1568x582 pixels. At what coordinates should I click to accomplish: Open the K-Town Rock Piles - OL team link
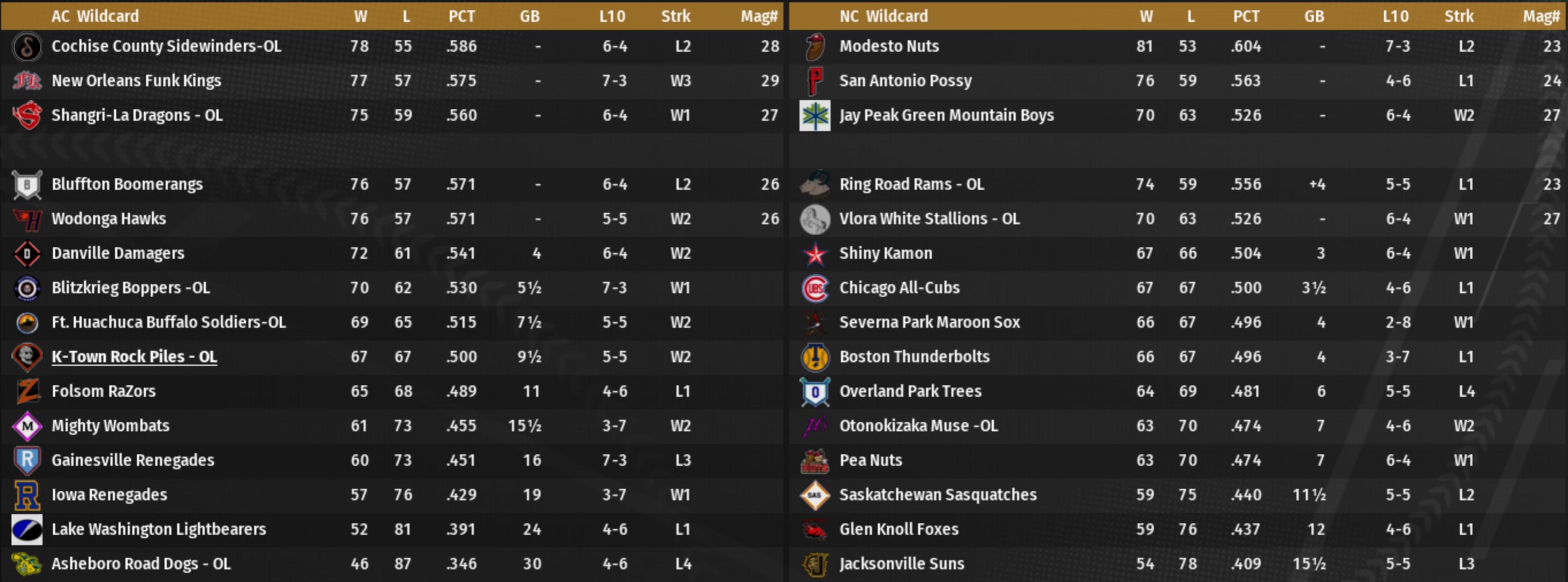click(134, 357)
